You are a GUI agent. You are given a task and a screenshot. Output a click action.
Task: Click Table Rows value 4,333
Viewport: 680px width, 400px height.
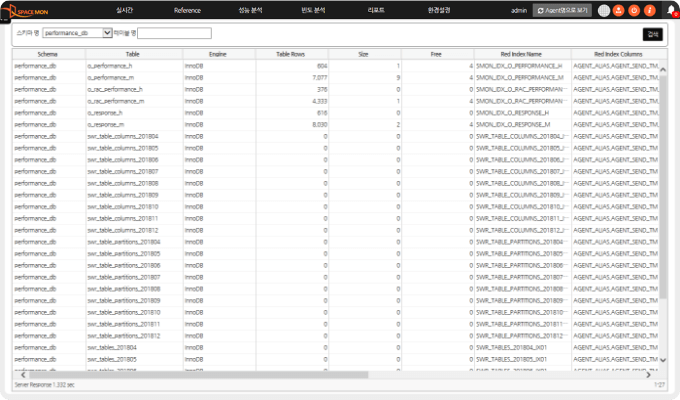320,101
